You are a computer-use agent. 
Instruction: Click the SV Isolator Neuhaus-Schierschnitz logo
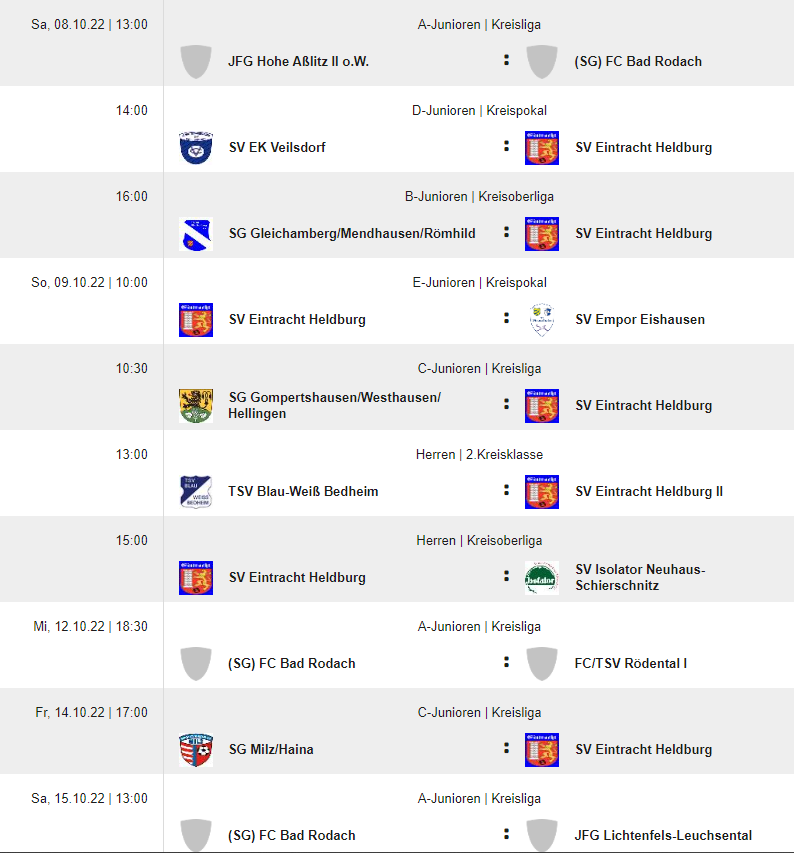[542, 578]
